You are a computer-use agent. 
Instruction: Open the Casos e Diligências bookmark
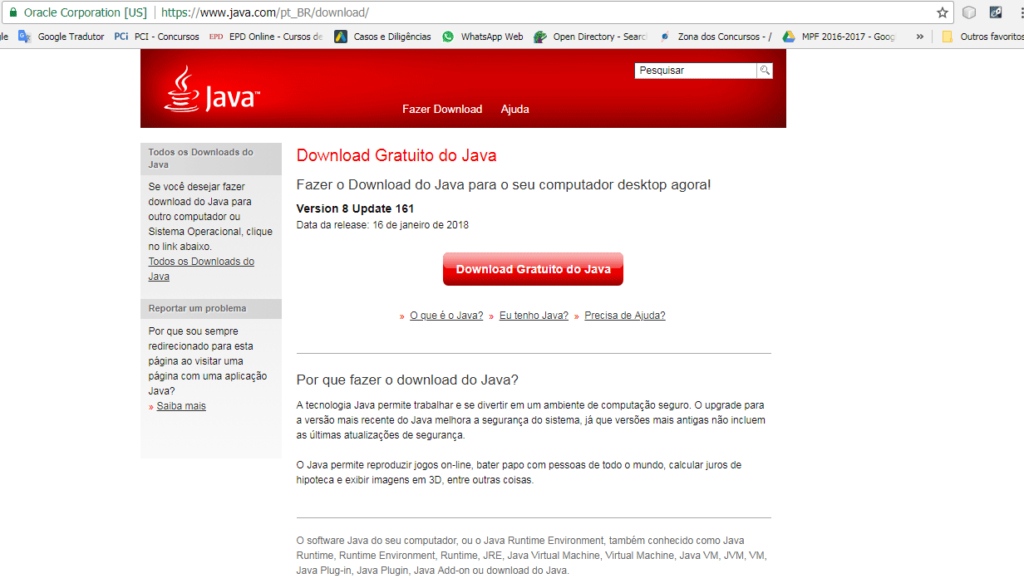(383, 37)
